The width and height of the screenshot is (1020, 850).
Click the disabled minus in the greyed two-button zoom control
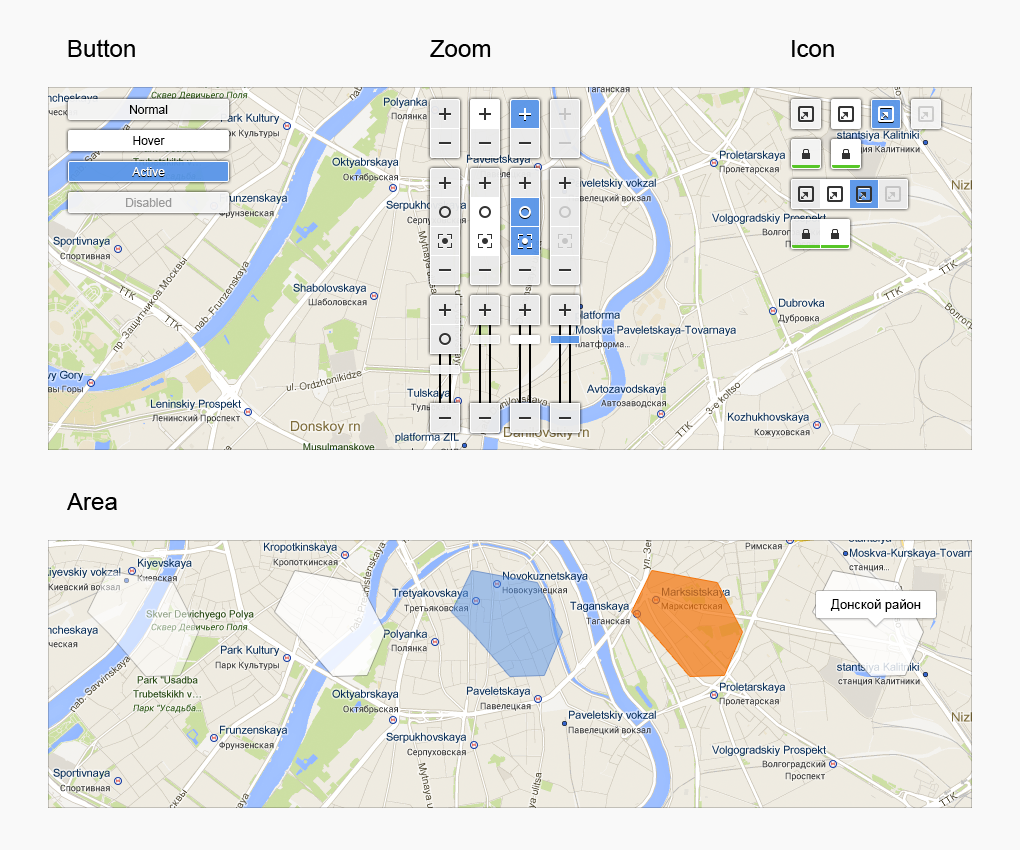click(x=565, y=143)
